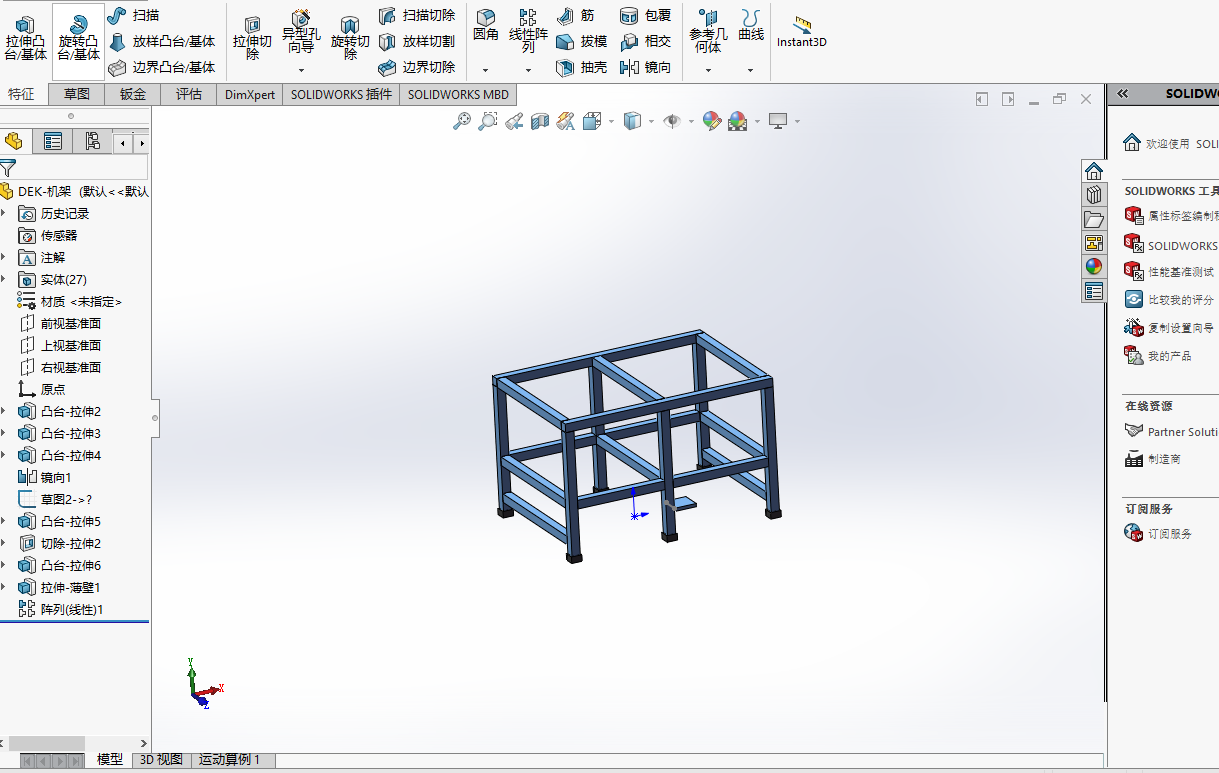Click the 抽壳 shell tool
This screenshot has width=1219, height=773.
tap(582, 67)
